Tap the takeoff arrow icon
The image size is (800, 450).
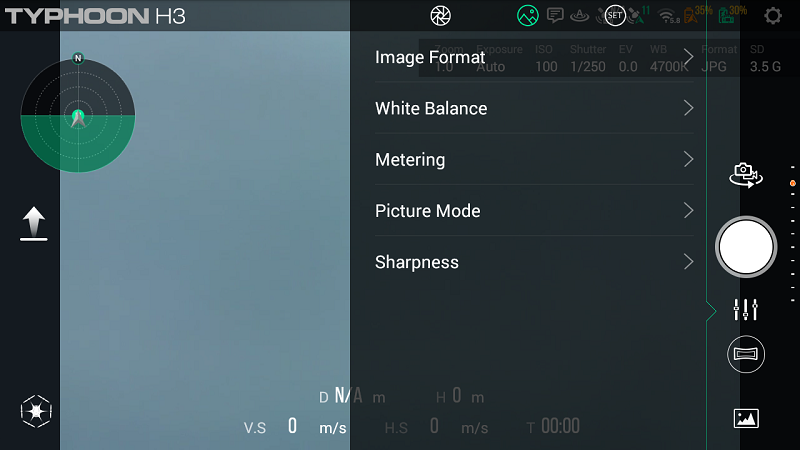(x=34, y=224)
